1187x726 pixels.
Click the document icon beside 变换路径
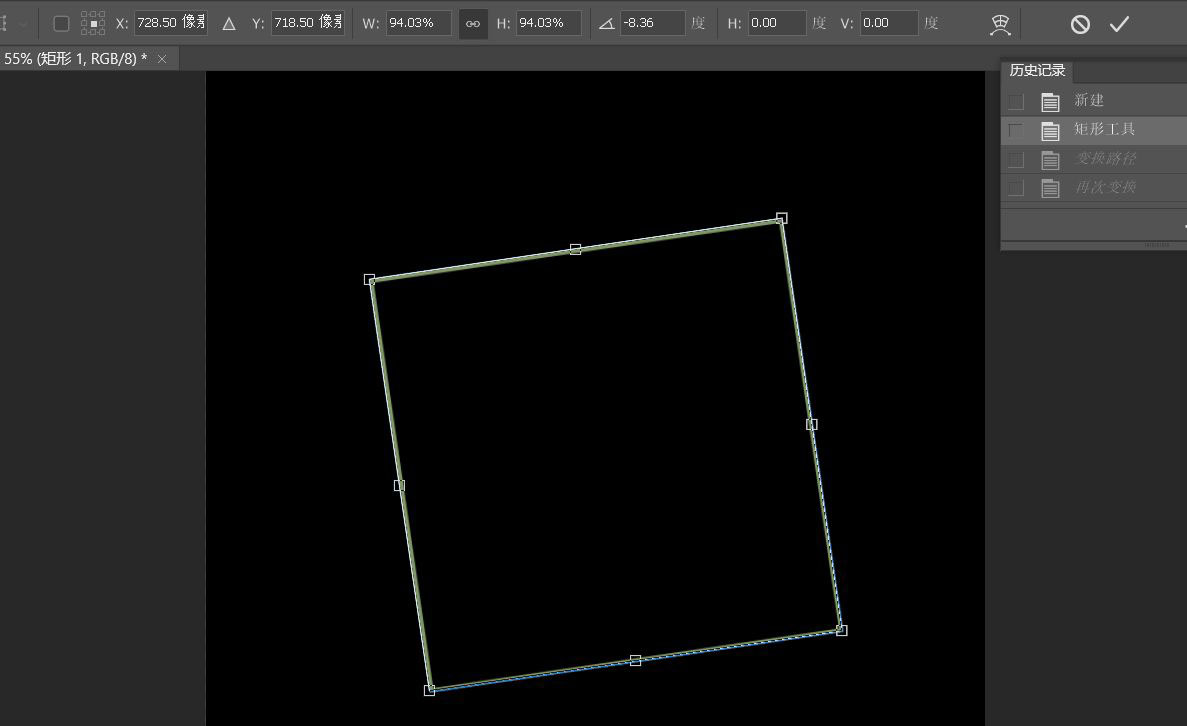click(x=1050, y=160)
